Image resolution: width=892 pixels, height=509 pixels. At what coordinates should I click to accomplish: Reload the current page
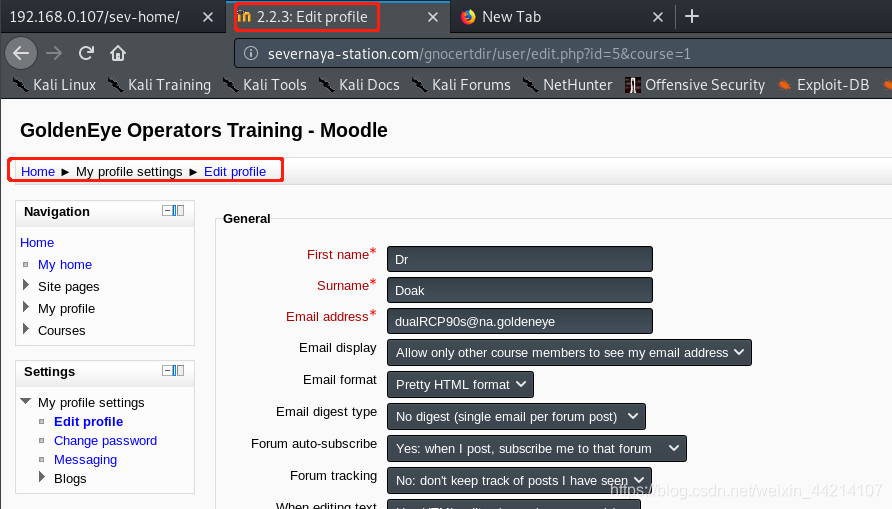point(86,53)
